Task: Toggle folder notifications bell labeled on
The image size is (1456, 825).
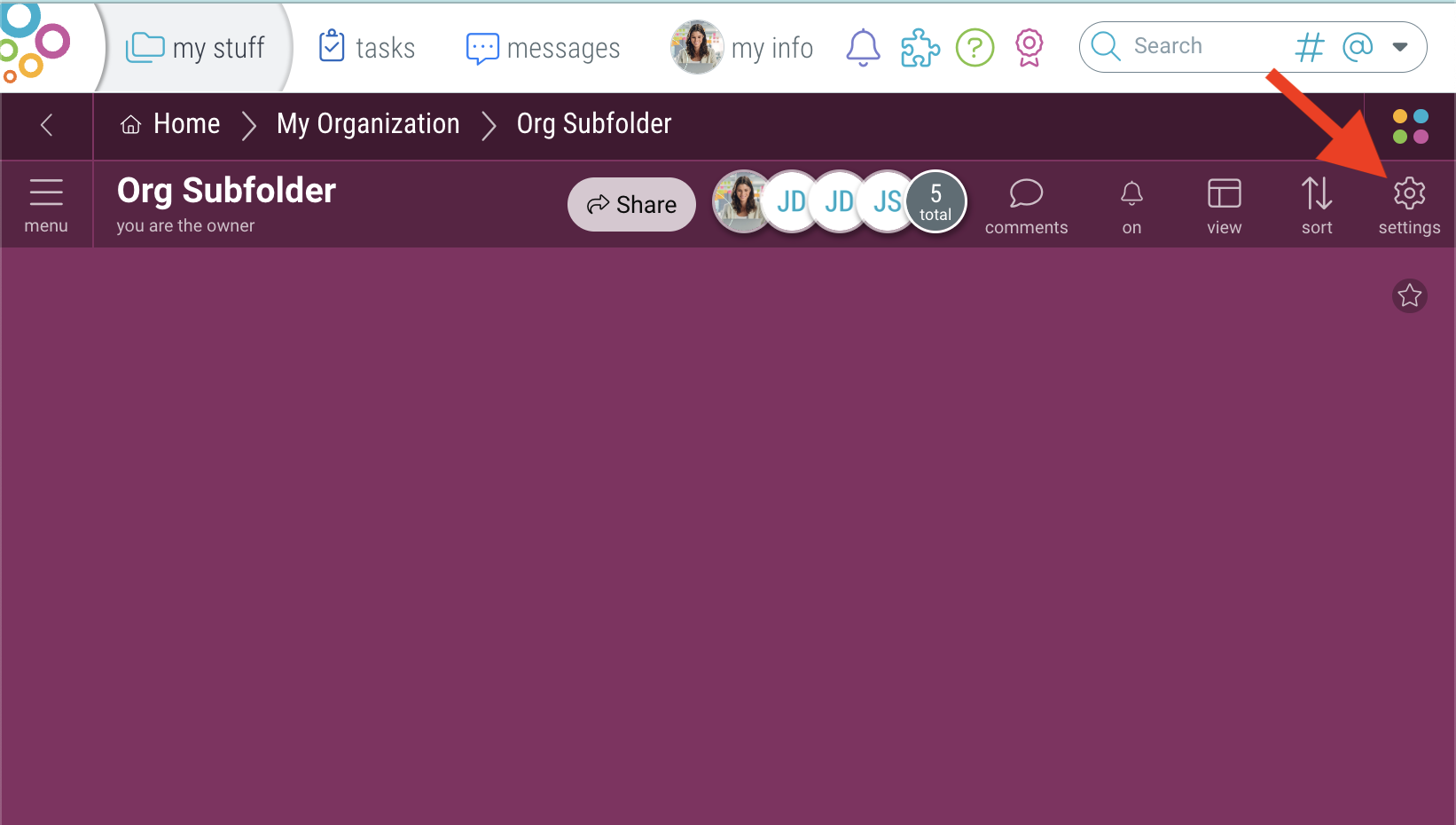Action: [x=1131, y=204]
